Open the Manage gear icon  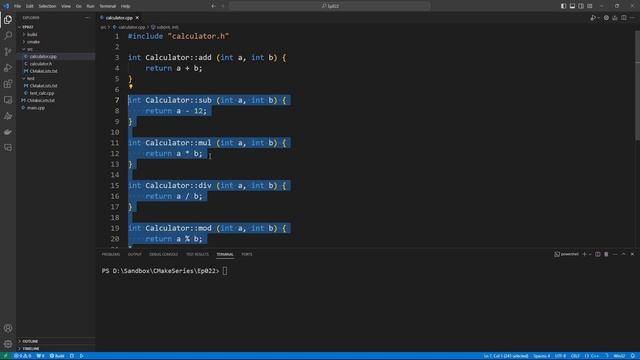click(x=8, y=344)
